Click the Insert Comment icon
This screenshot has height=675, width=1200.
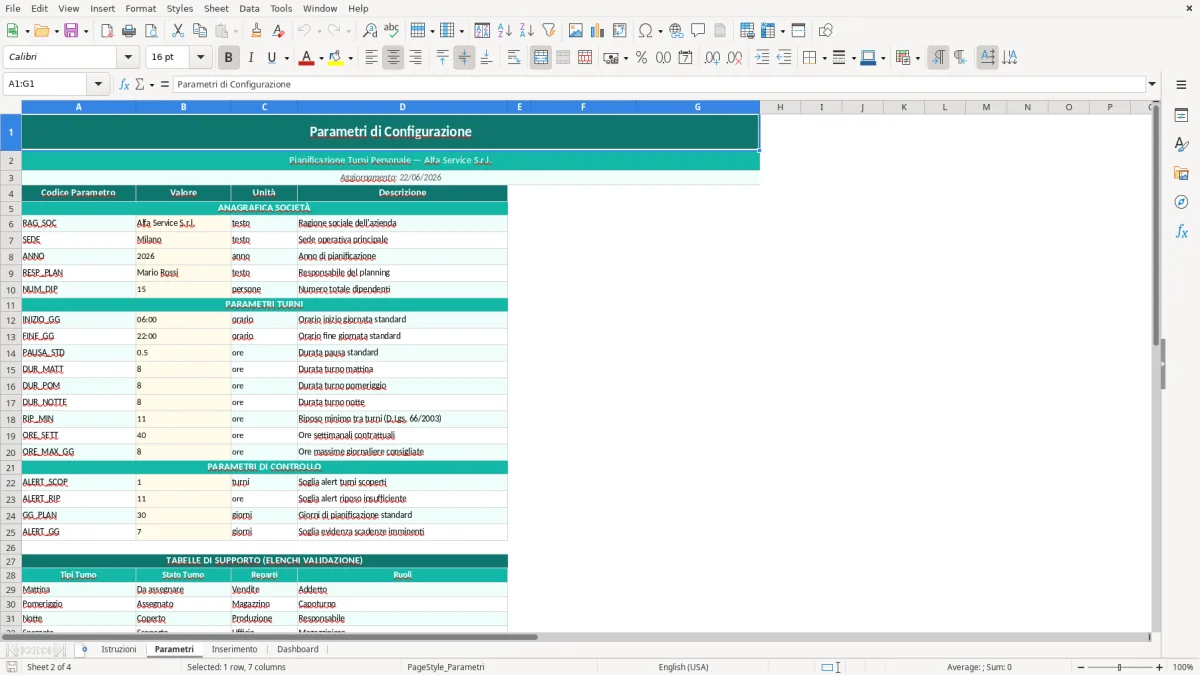pyautogui.click(x=698, y=31)
